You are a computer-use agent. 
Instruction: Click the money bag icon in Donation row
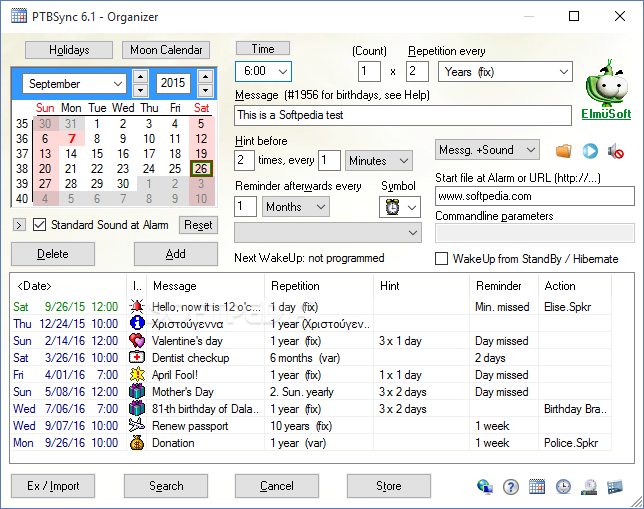pos(137,443)
